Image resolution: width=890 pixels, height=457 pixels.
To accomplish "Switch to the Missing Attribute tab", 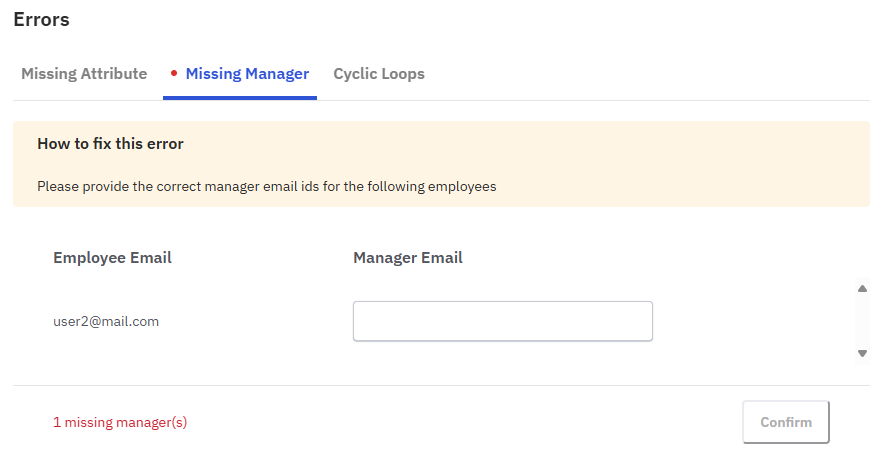I will 84,74.
